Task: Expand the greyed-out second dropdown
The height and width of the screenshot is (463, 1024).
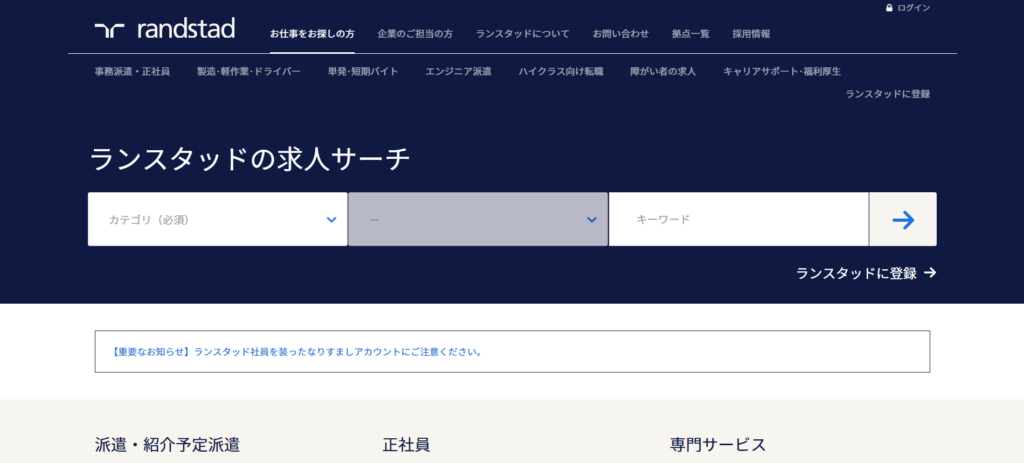Action: (477, 219)
